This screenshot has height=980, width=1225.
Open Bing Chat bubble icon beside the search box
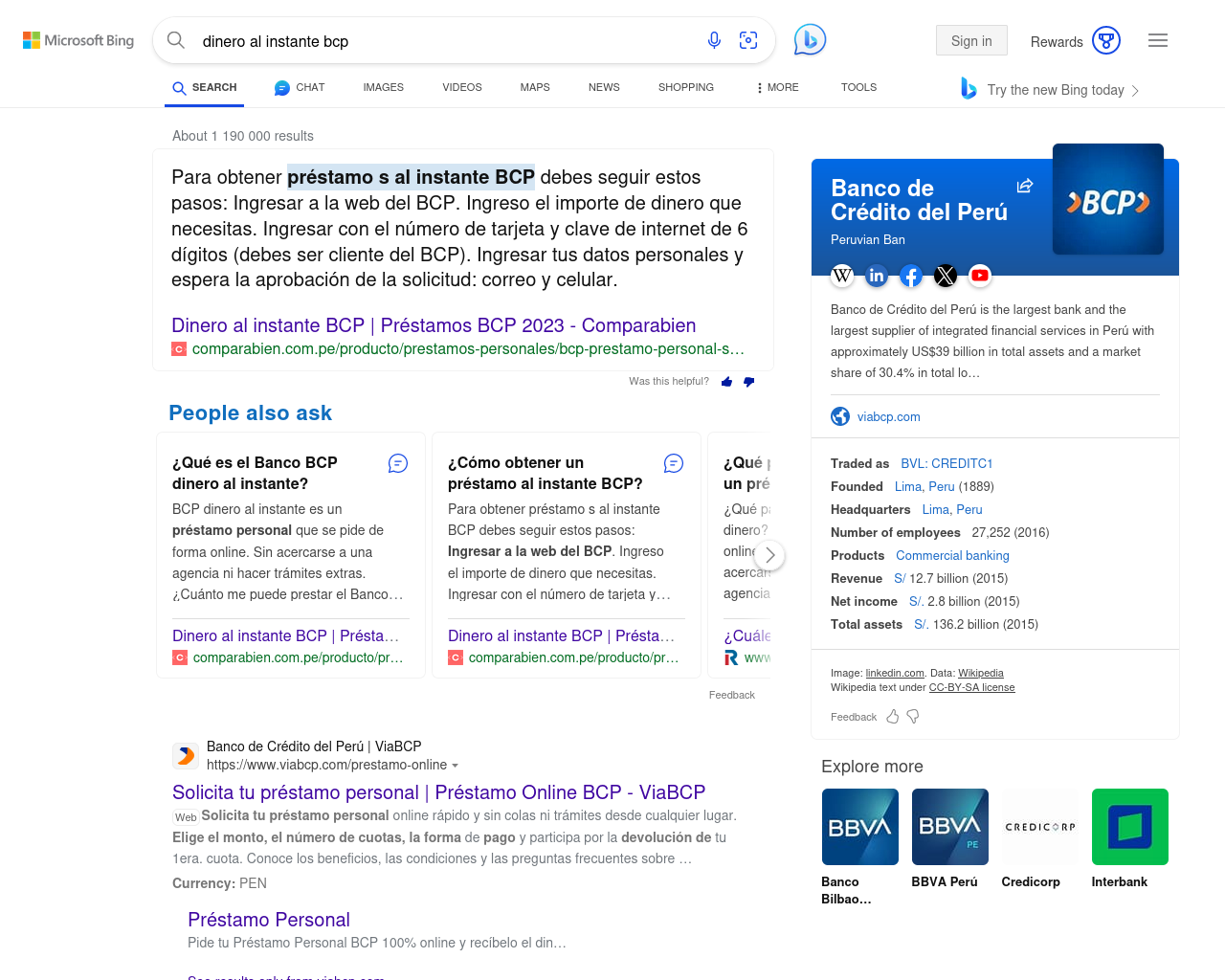(810, 39)
